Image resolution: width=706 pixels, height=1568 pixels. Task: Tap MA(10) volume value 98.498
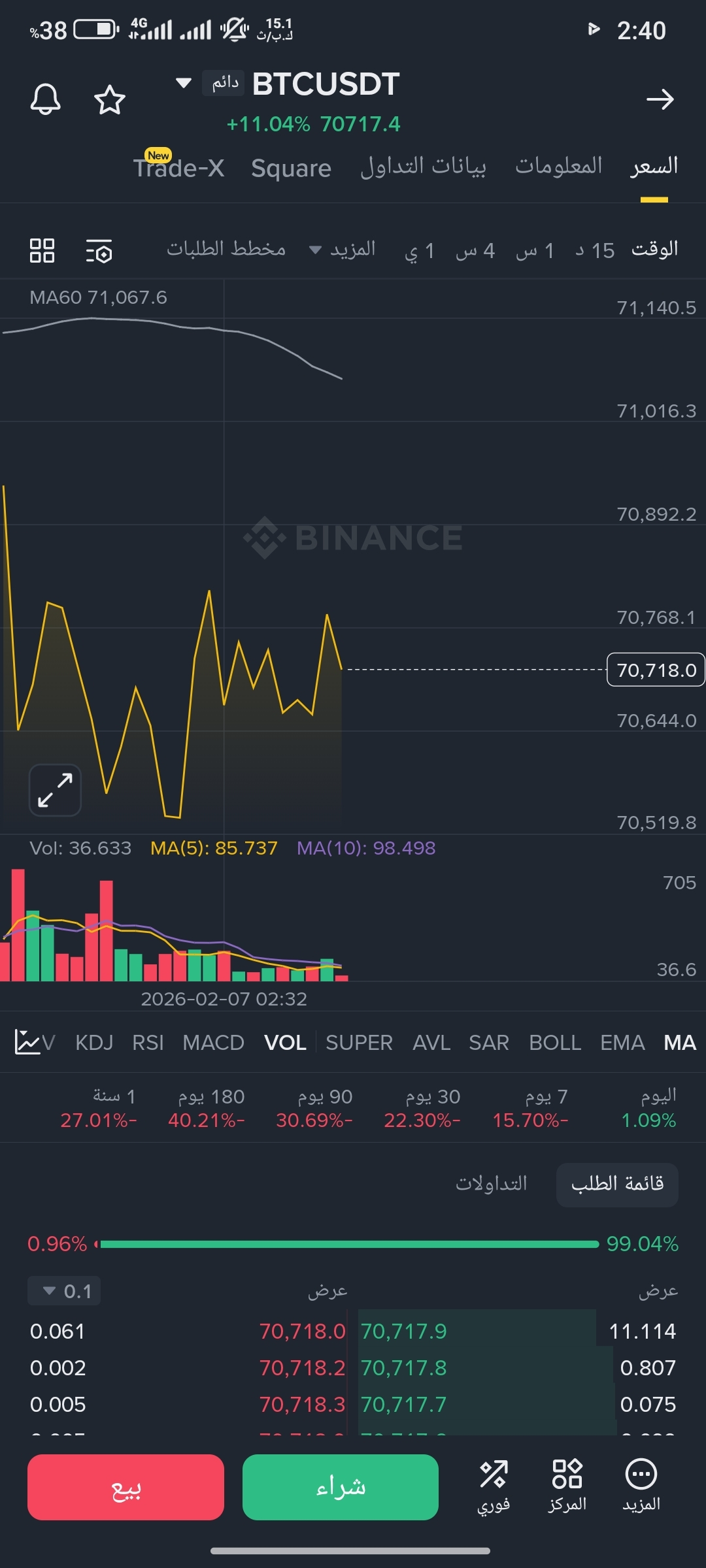pyautogui.click(x=366, y=848)
